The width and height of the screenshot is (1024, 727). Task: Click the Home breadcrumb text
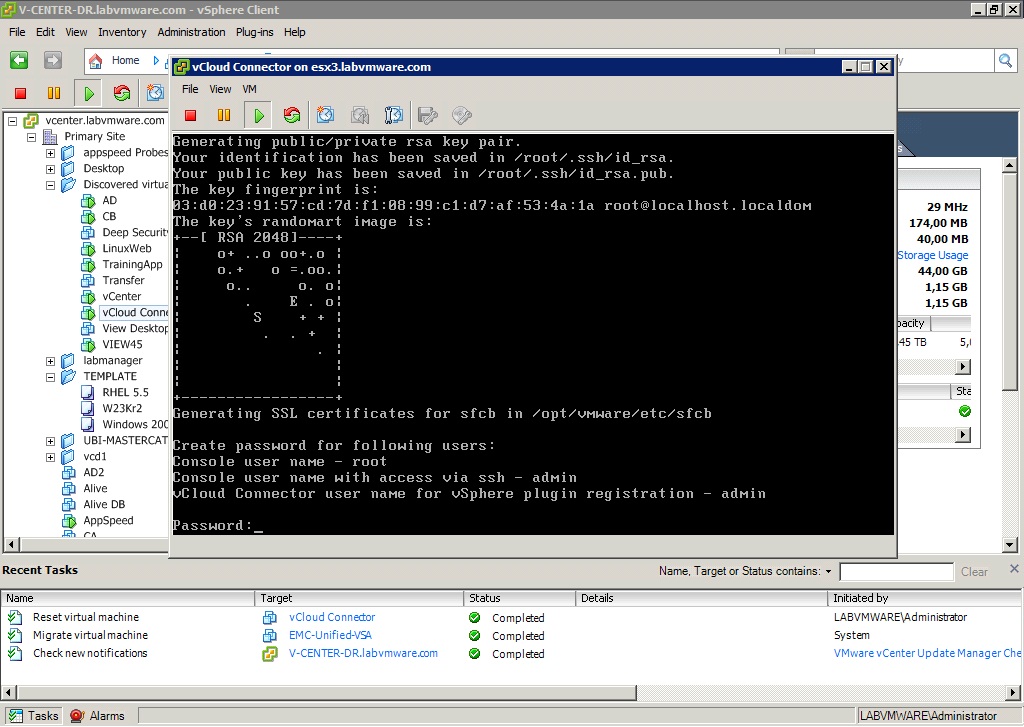tap(125, 61)
